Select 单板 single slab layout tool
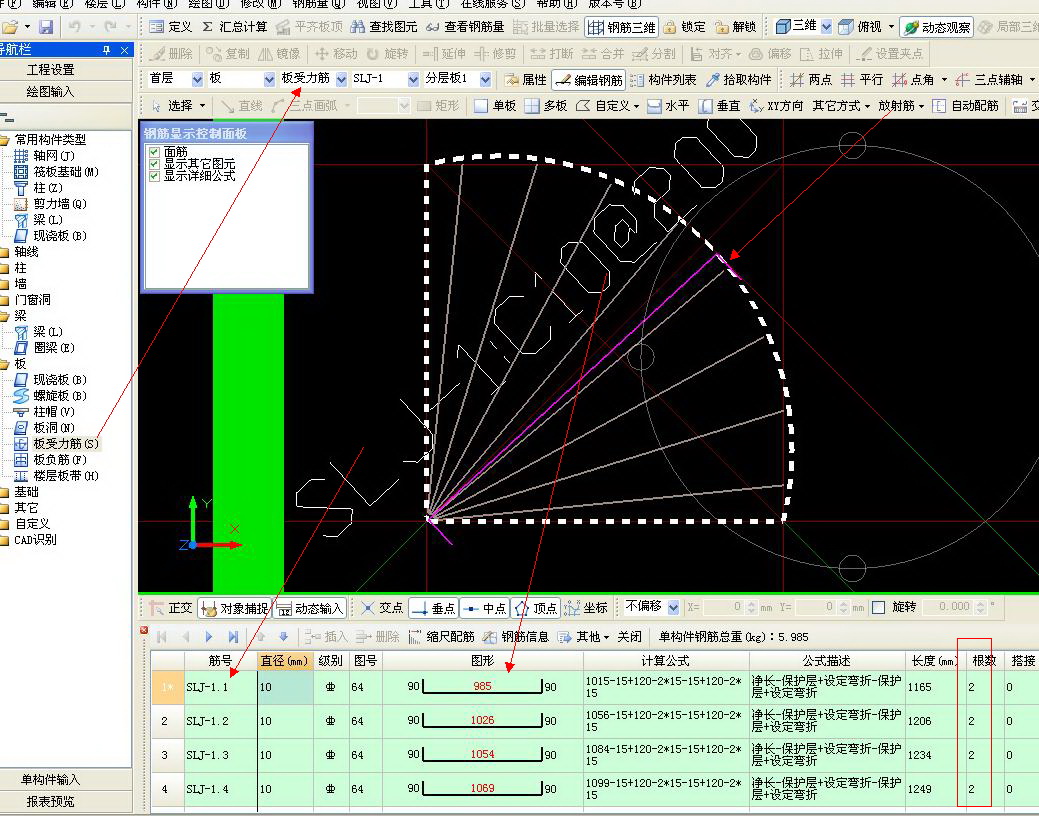 pyautogui.click(x=495, y=105)
